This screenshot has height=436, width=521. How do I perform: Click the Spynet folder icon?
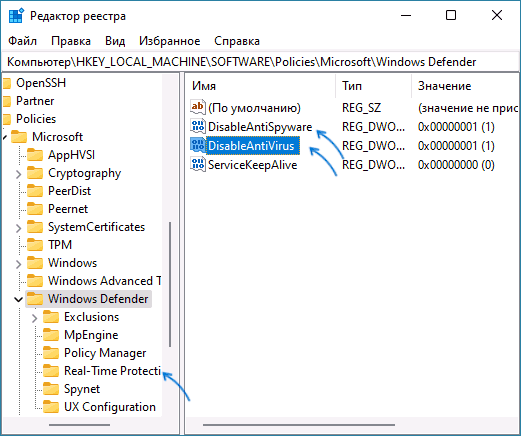[x=51, y=389]
